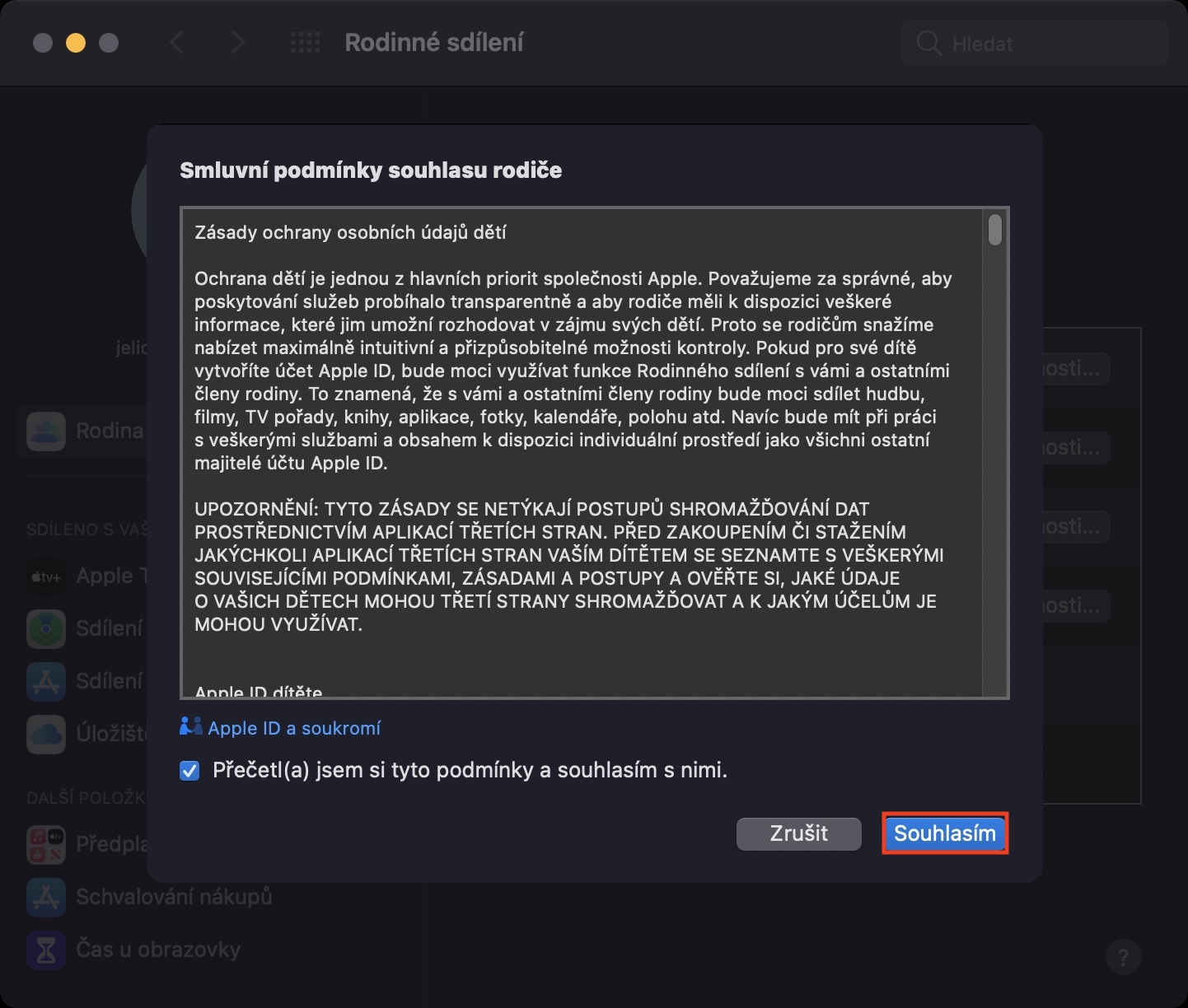This screenshot has width=1188, height=1008.
Task: Click the Schvalování nákupů App Store icon
Action: click(46, 898)
